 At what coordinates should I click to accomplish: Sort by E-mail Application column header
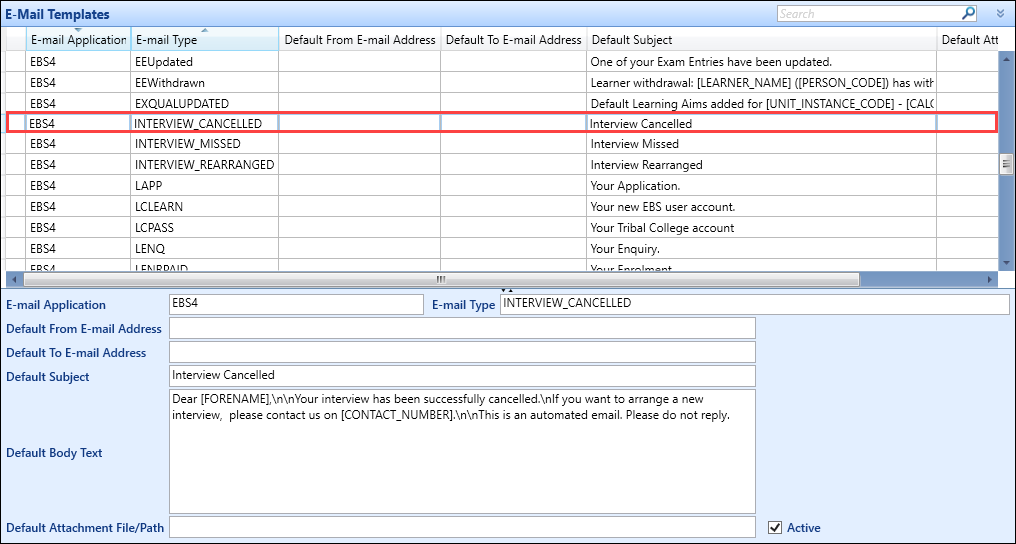(78, 40)
